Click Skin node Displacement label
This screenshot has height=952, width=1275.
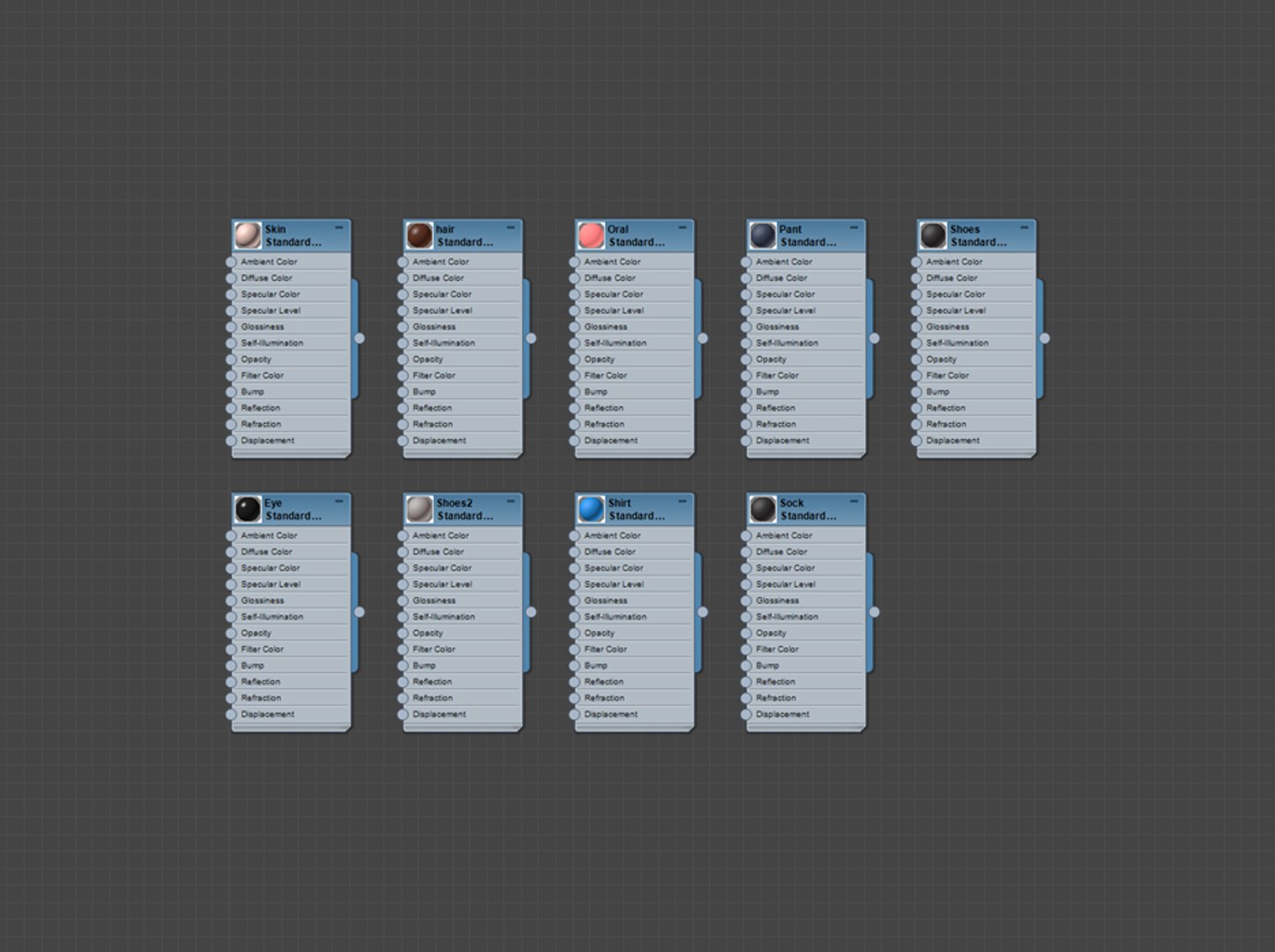point(268,441)
